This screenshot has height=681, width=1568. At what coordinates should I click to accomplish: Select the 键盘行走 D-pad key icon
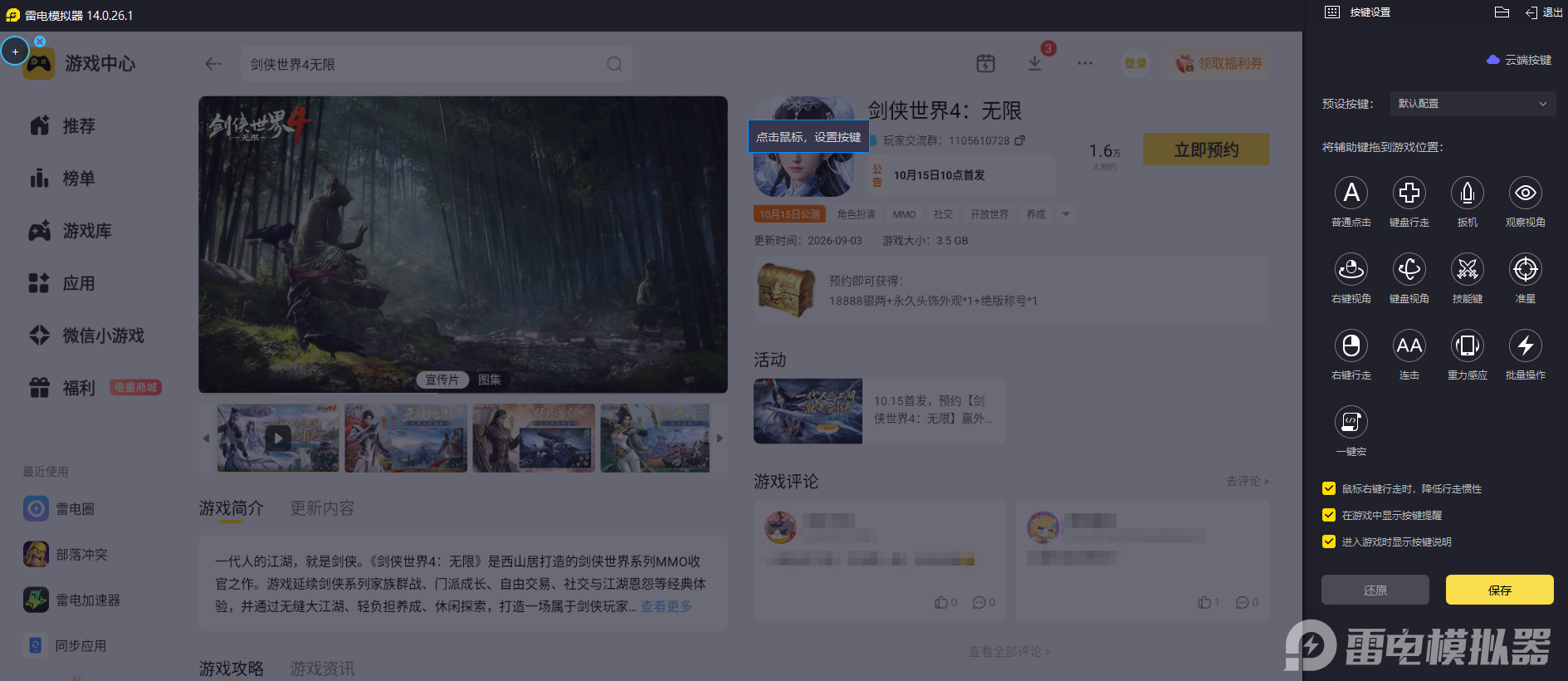(1409, 193)
